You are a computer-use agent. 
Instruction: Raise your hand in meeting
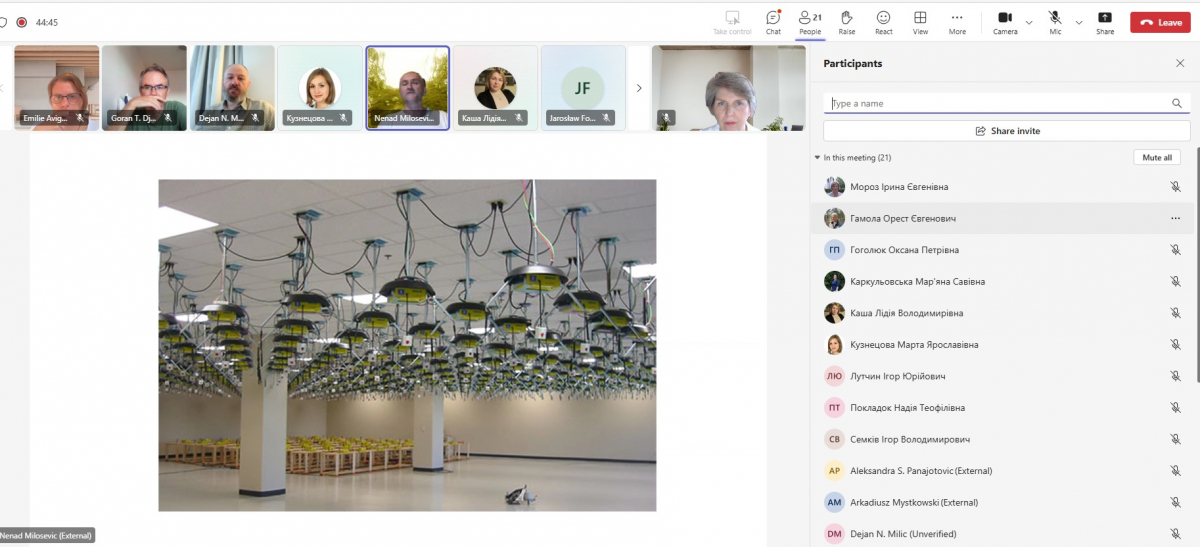846,21
